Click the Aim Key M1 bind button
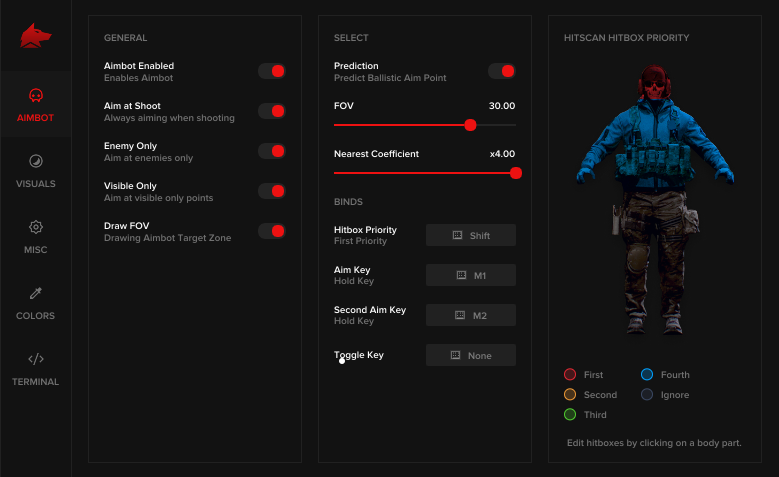This screenshot has height=477, width=779. point(471,275)
